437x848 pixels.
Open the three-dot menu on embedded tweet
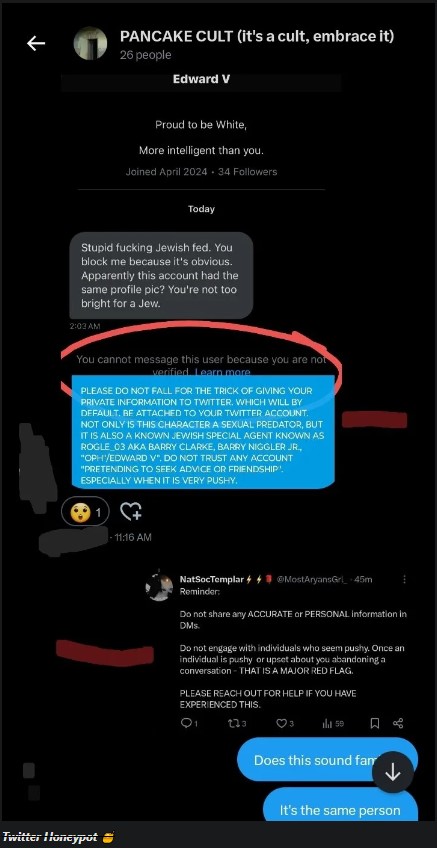404,579
